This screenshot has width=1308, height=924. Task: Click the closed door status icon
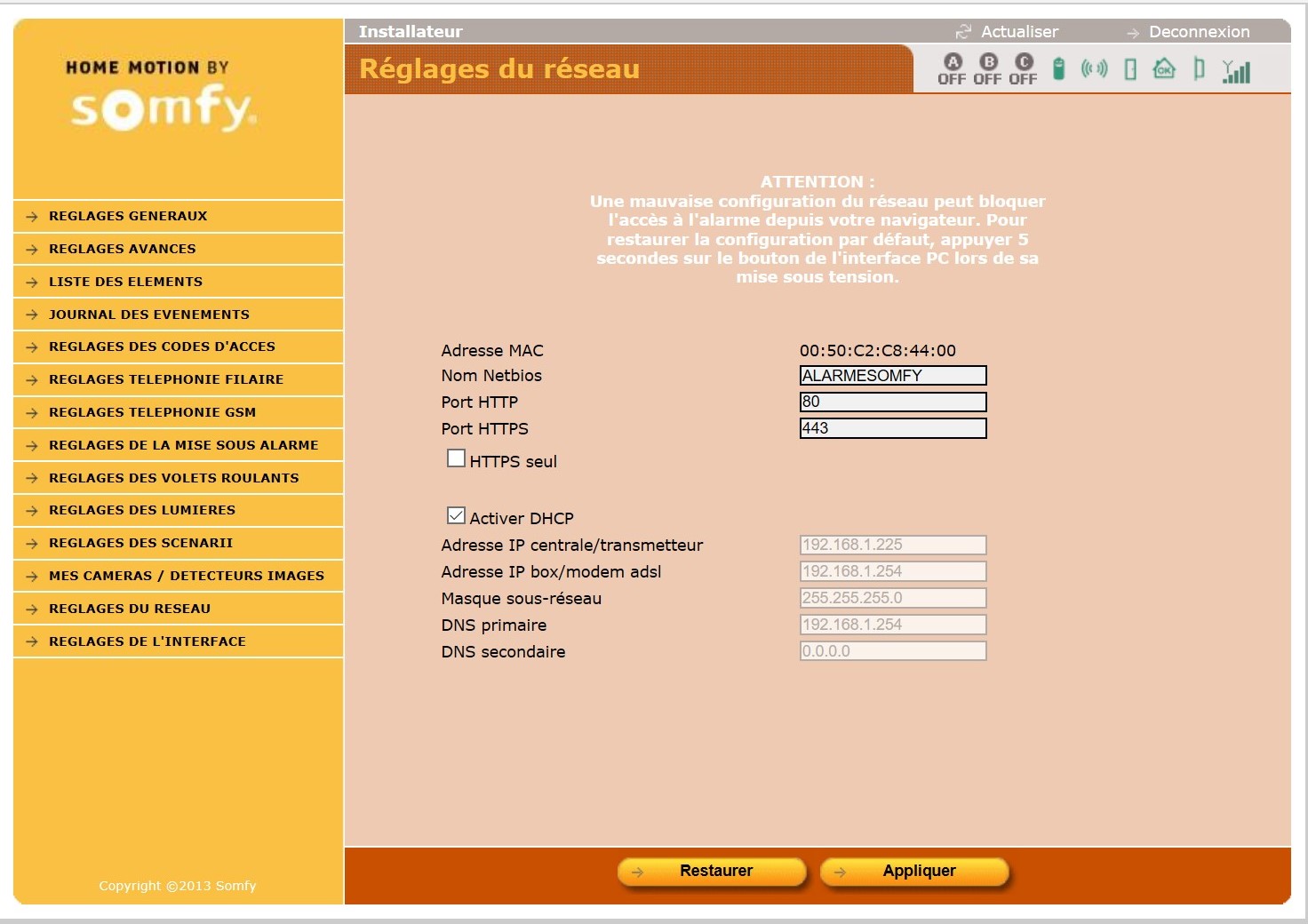(x=1130, y=69)
